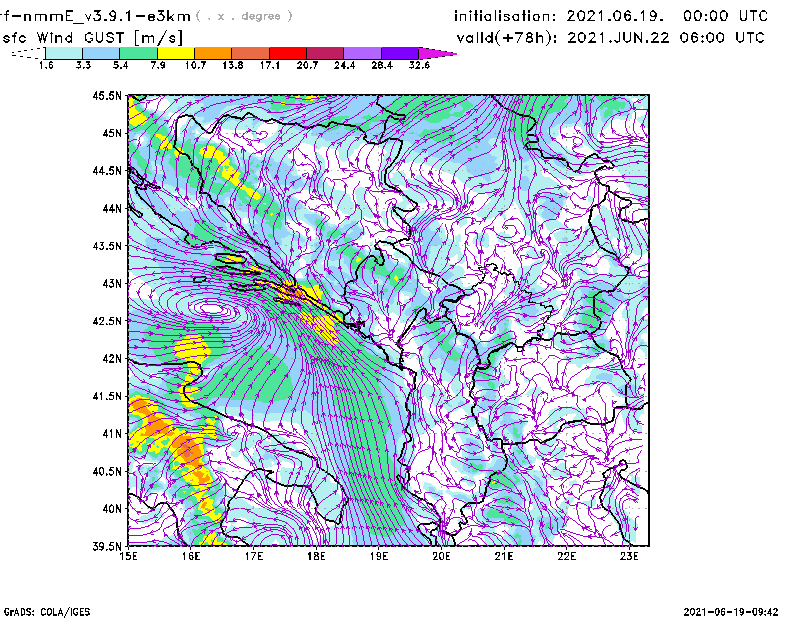
Task: Click the 20E longitude label
Action: point(441,556)
